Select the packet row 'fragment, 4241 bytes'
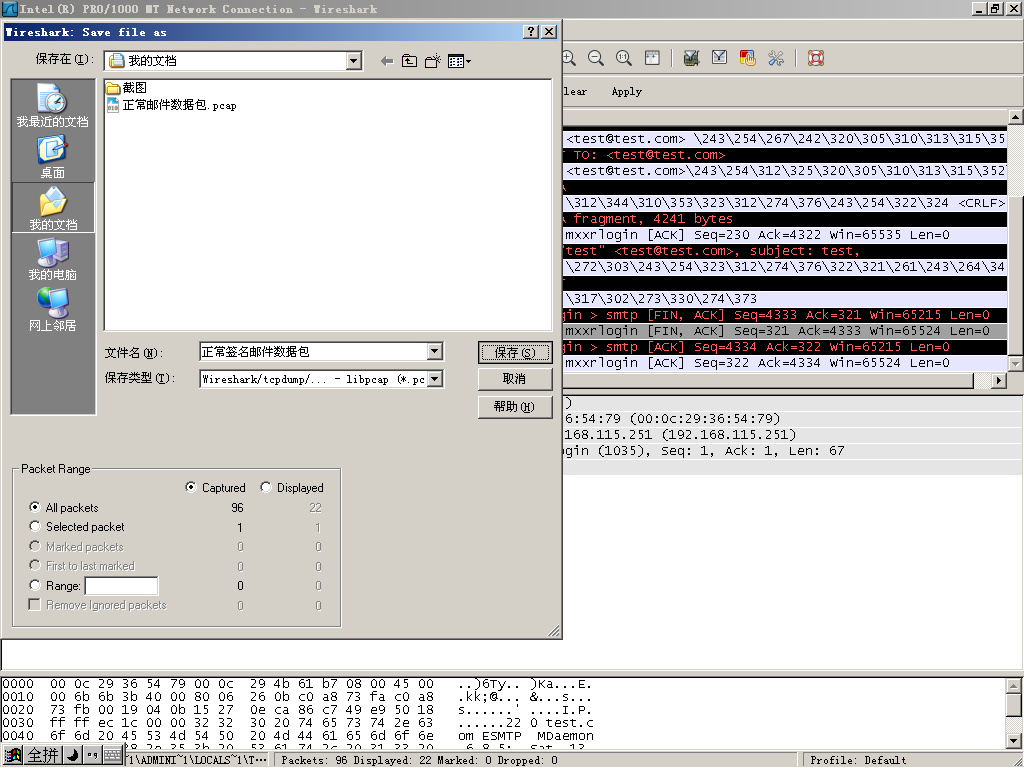1024x768 pixels. (x=785, y=219)
